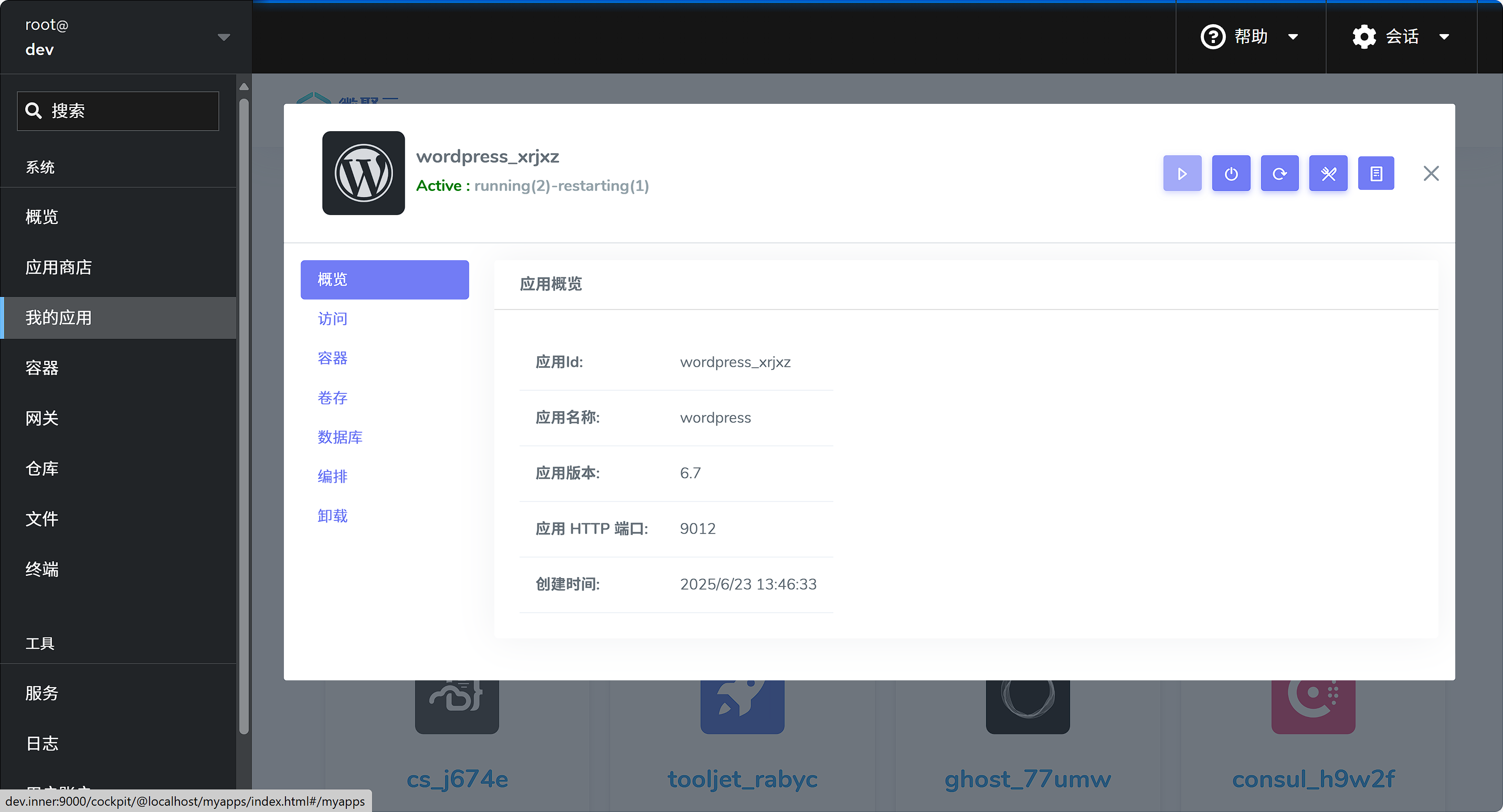Viewport: 1503px width, 812px height.
Task: Stop the app using the power icon
Action: click(x=1231, y=173)
